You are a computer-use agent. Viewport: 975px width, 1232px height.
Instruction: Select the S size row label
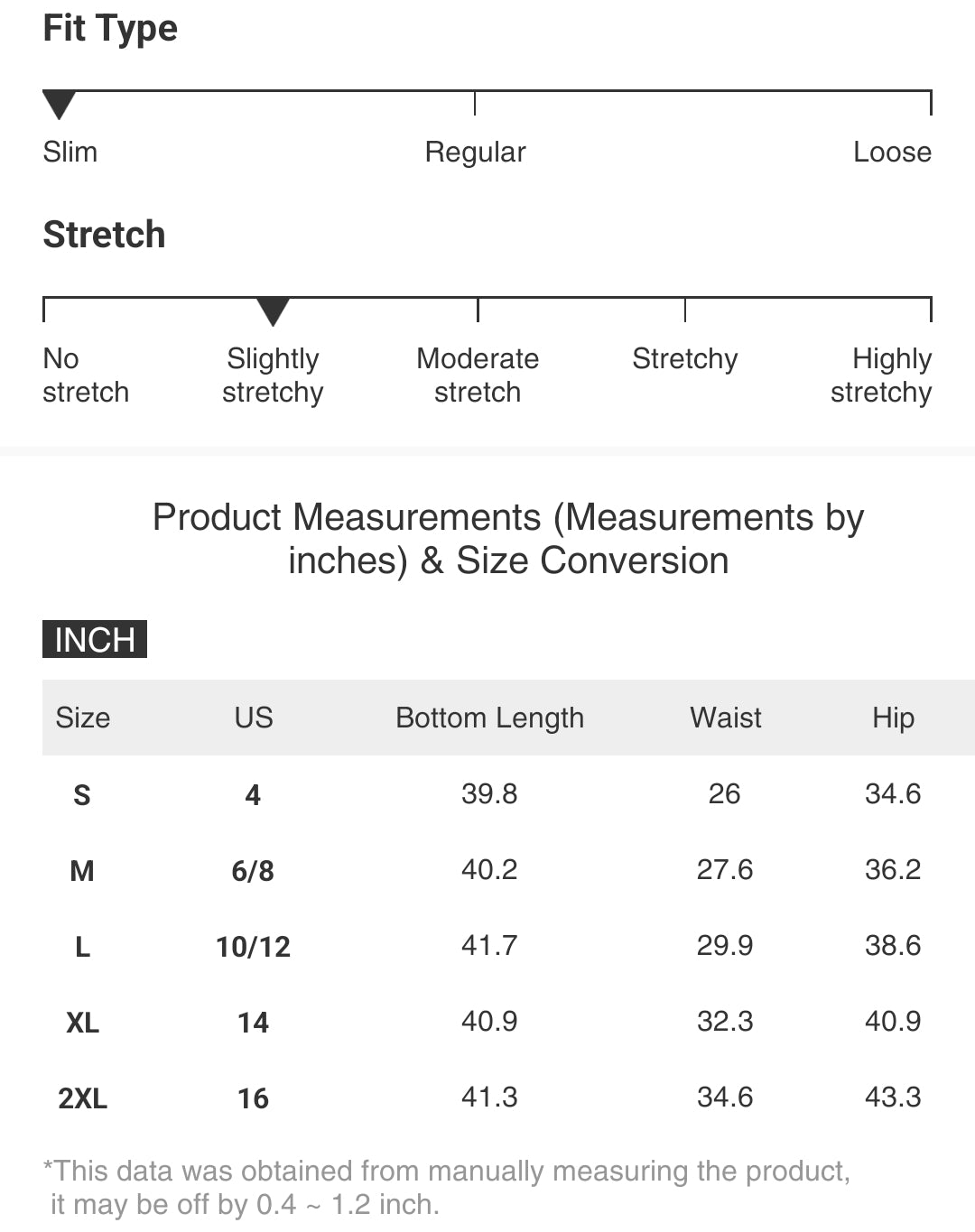[82, 795]
